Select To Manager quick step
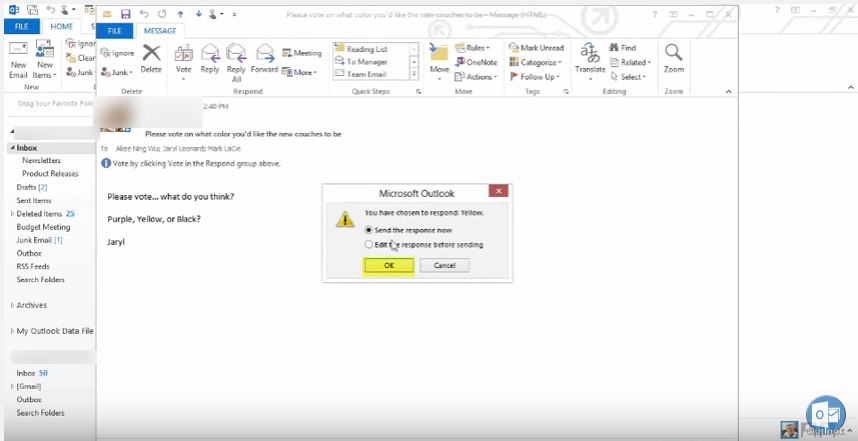The width and height of the screenshot is (858, 441). 371,62
